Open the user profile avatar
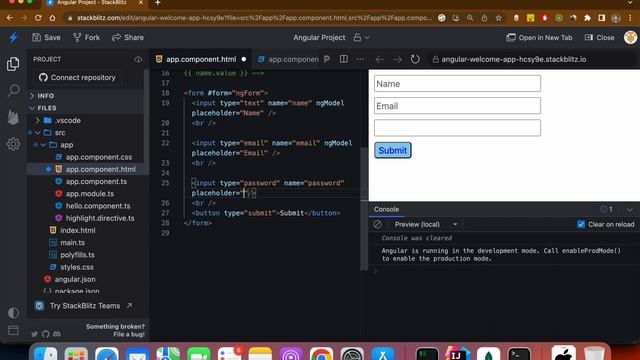The width and height of the screenshot is (640, 360). [x=630, y=37]
